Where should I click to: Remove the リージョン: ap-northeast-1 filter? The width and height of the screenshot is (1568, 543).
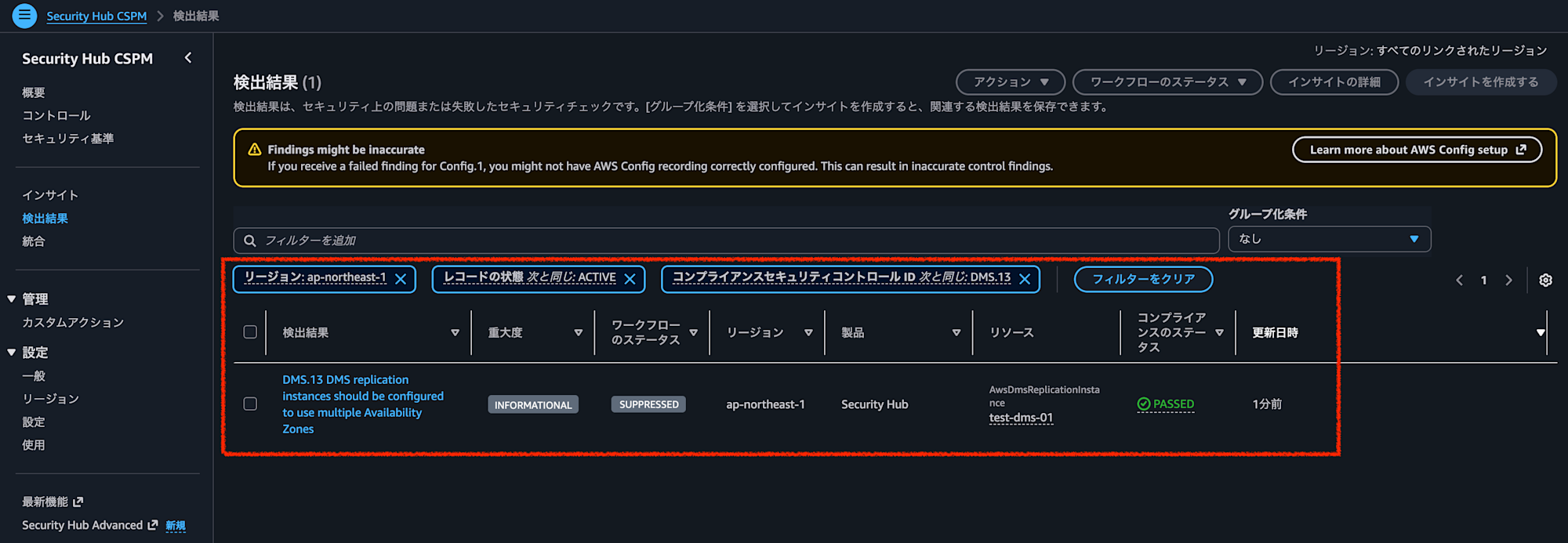tap(401, 279)
